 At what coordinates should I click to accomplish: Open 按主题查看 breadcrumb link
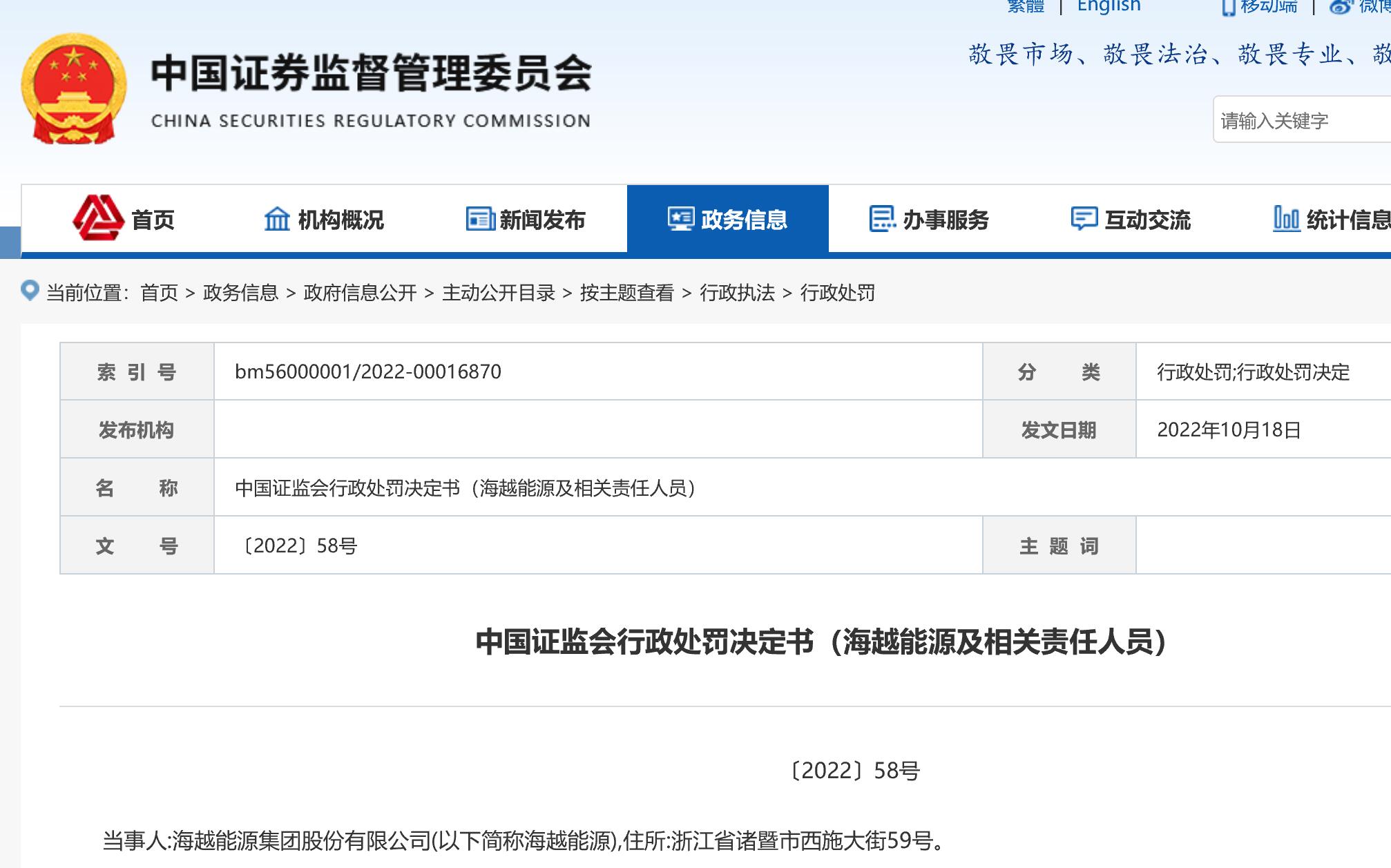point(626,293)
